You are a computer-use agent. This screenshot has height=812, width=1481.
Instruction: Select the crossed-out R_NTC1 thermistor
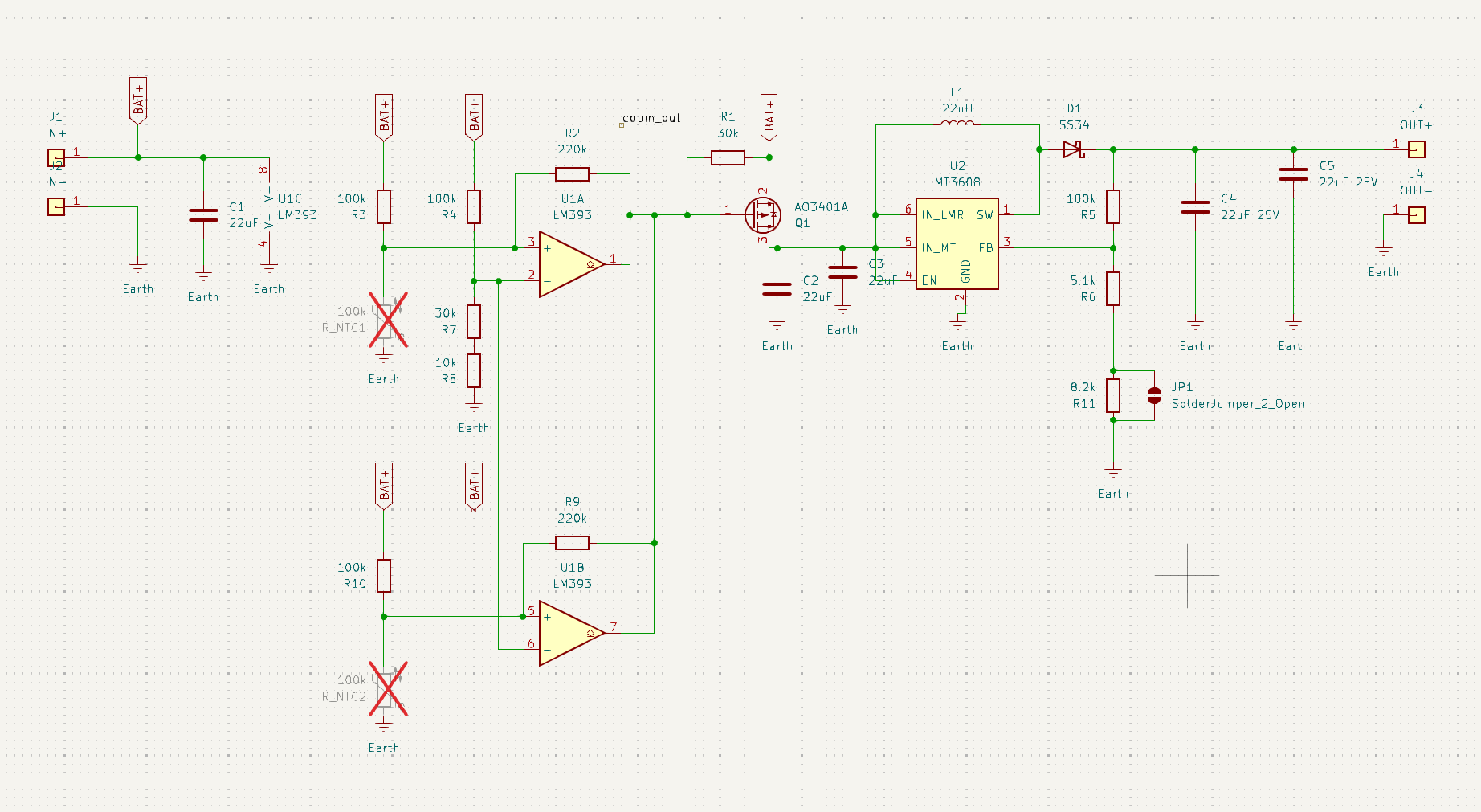385,320
